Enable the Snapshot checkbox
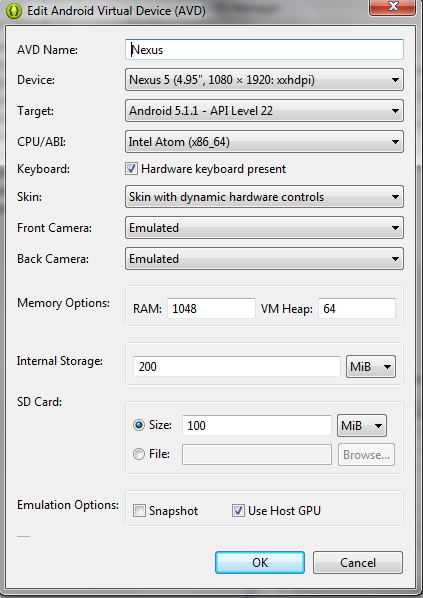Viewport: 423px width, 598px height. click(139, 511)
